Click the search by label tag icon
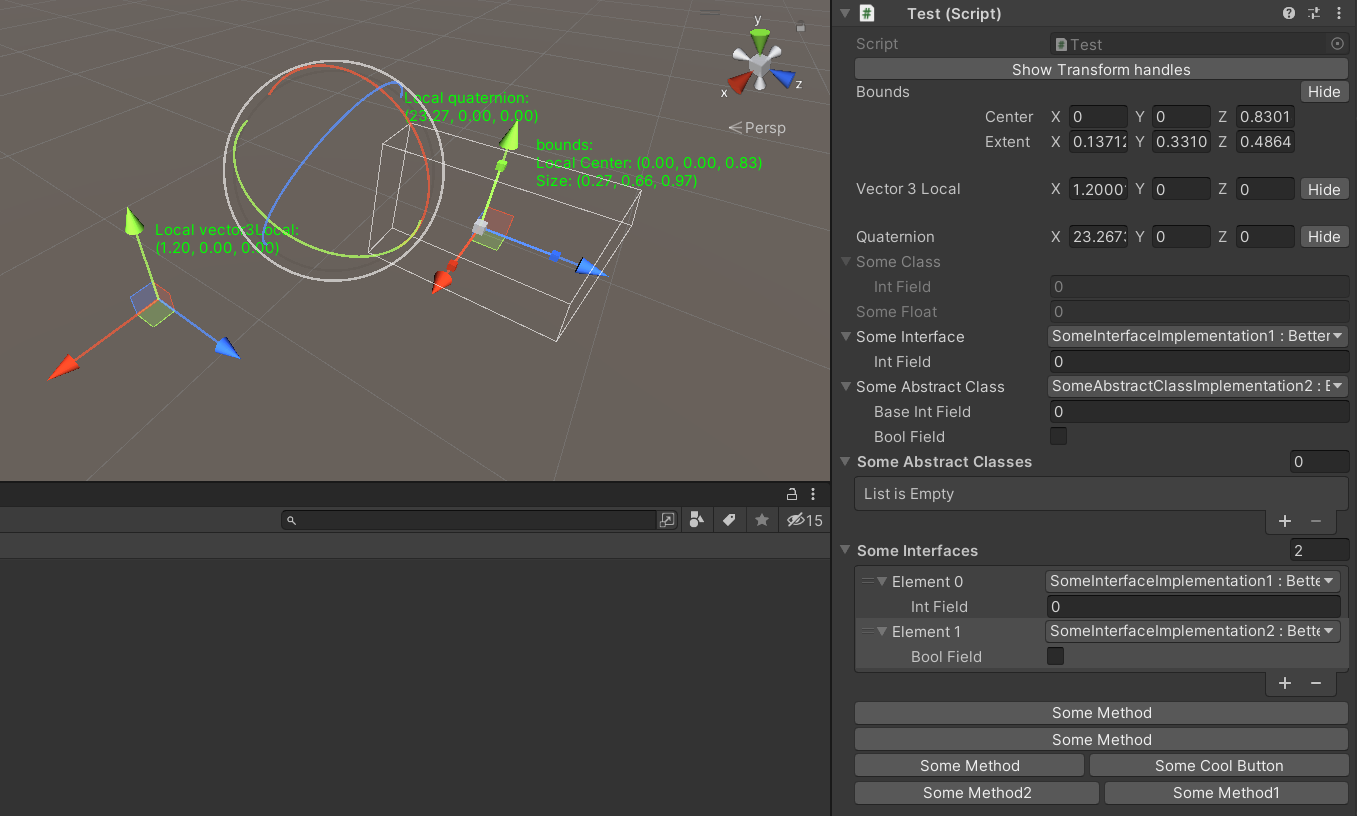The image size is (1357, 816). tap(729, 520)
